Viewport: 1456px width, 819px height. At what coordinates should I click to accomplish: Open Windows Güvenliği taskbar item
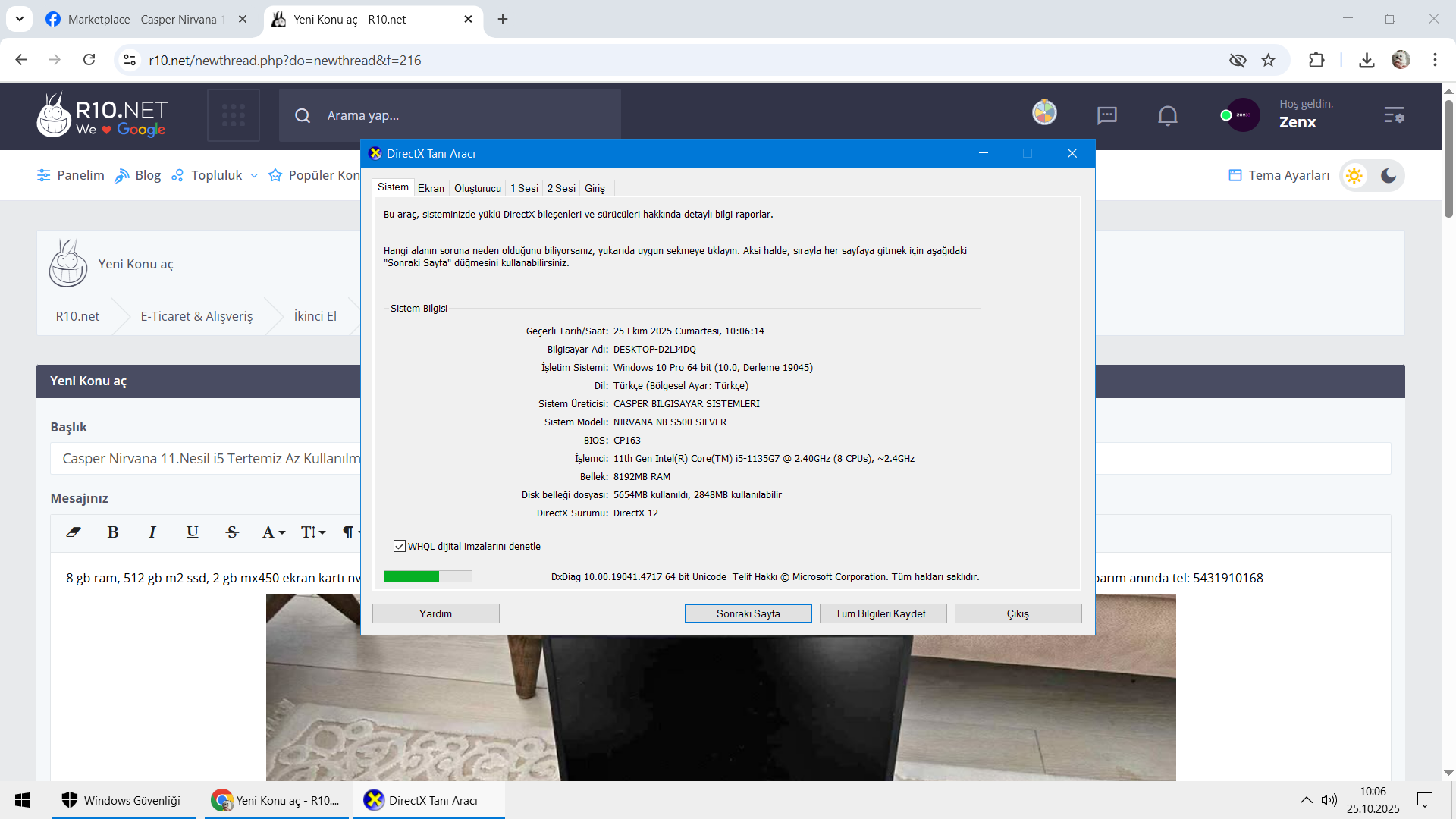pyautogui.click(x=124, y=800)
